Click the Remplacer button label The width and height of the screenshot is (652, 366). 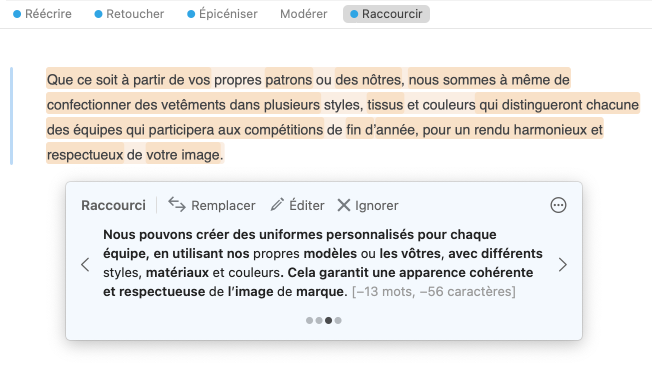click(x=223, y=205)
